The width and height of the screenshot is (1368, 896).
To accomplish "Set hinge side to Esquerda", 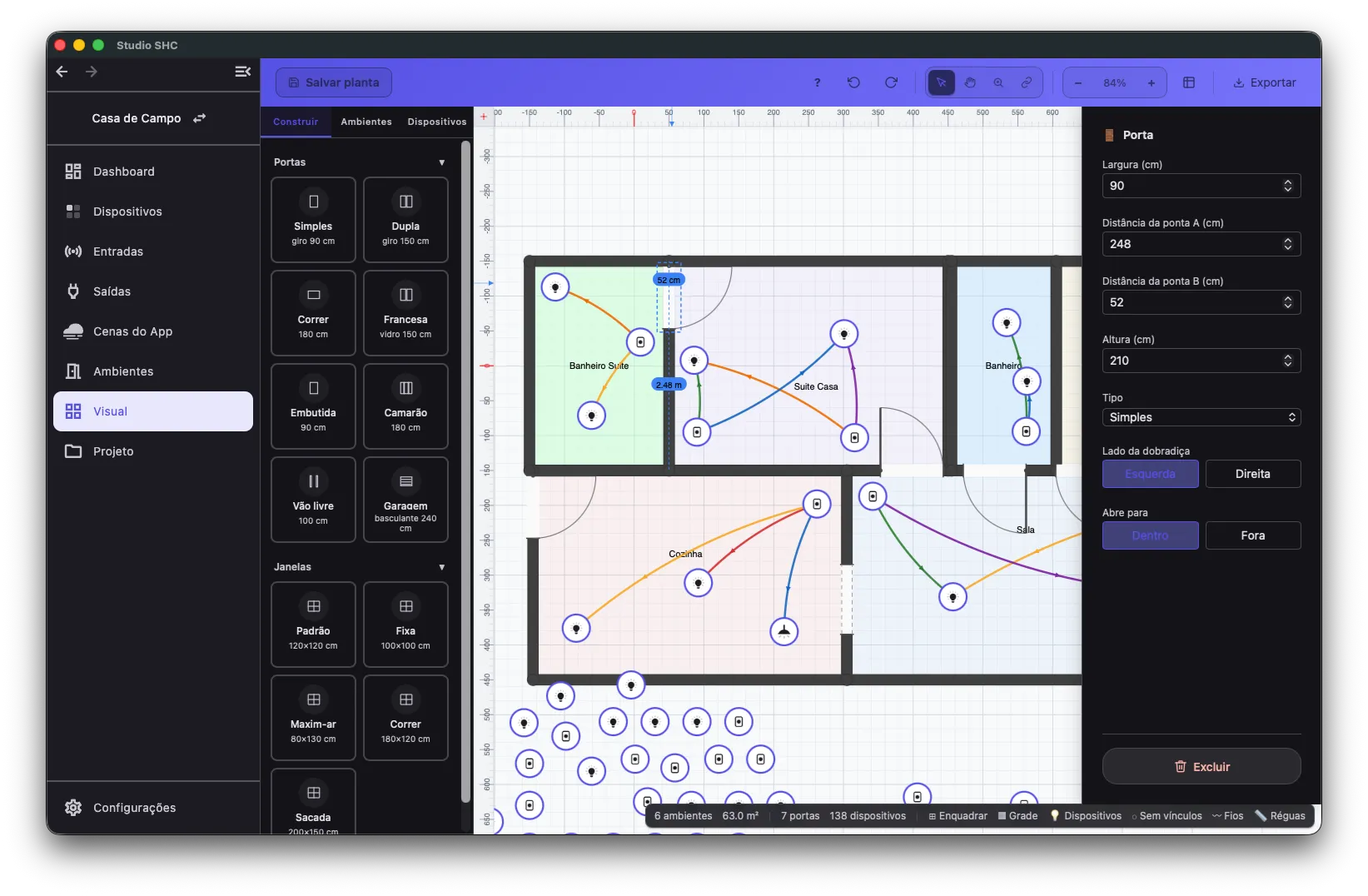I will (x=1150, y=474).
